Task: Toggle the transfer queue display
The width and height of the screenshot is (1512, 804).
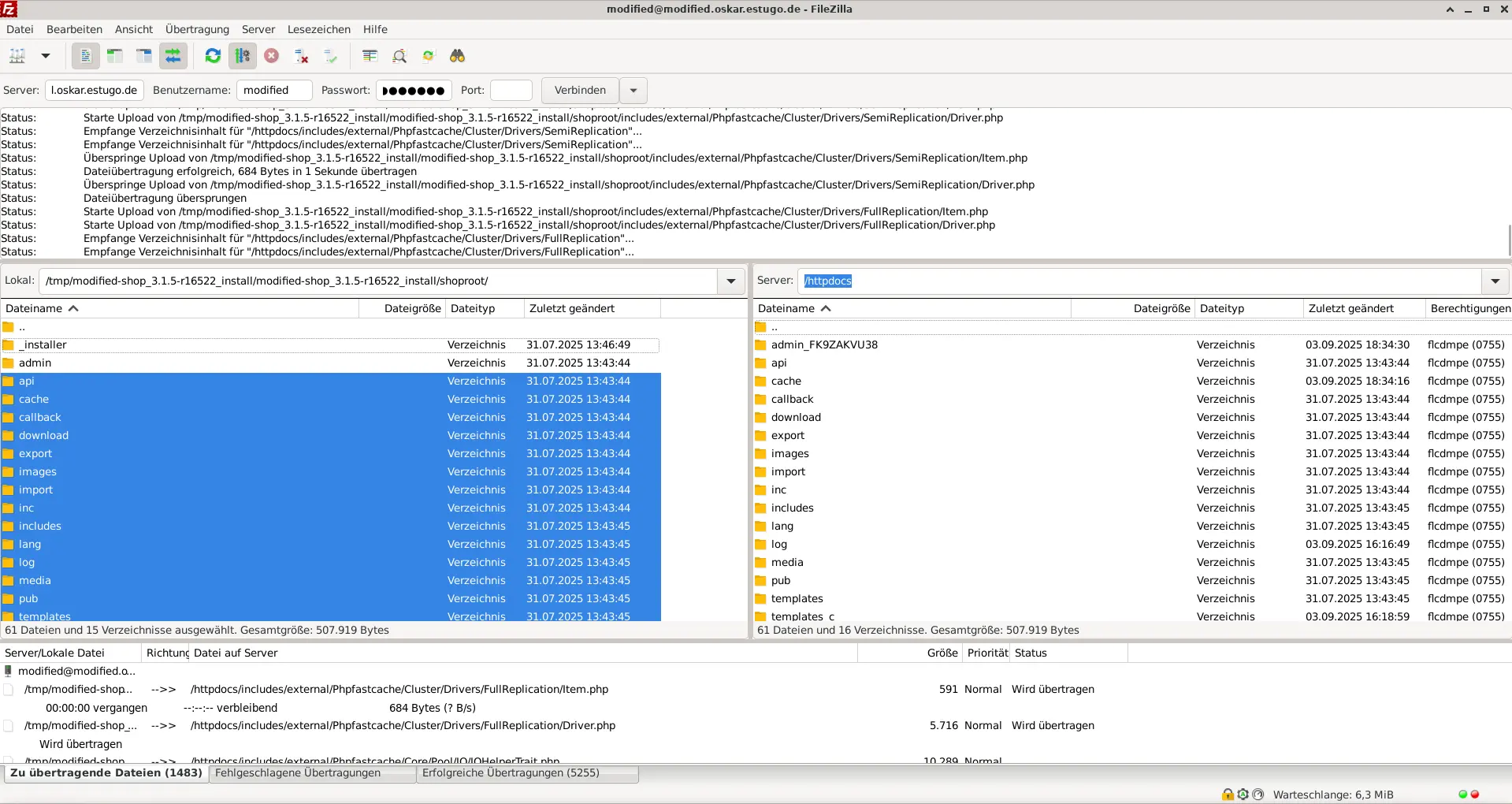Action: tap(173, 56)
